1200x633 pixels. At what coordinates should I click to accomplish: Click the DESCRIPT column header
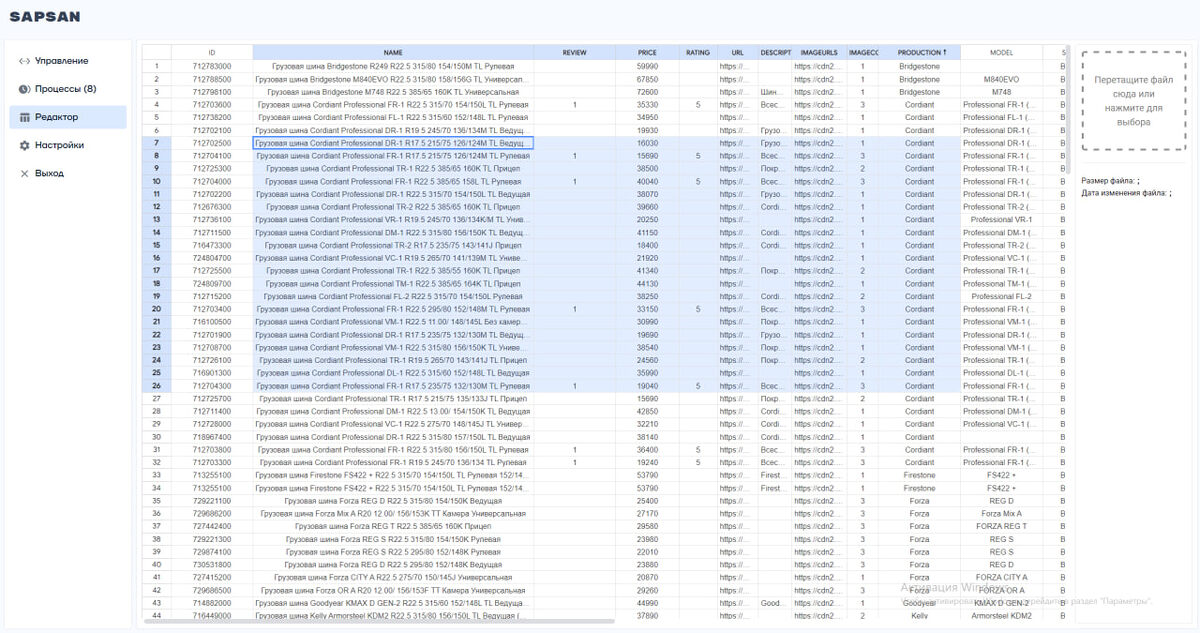point(776,52)
